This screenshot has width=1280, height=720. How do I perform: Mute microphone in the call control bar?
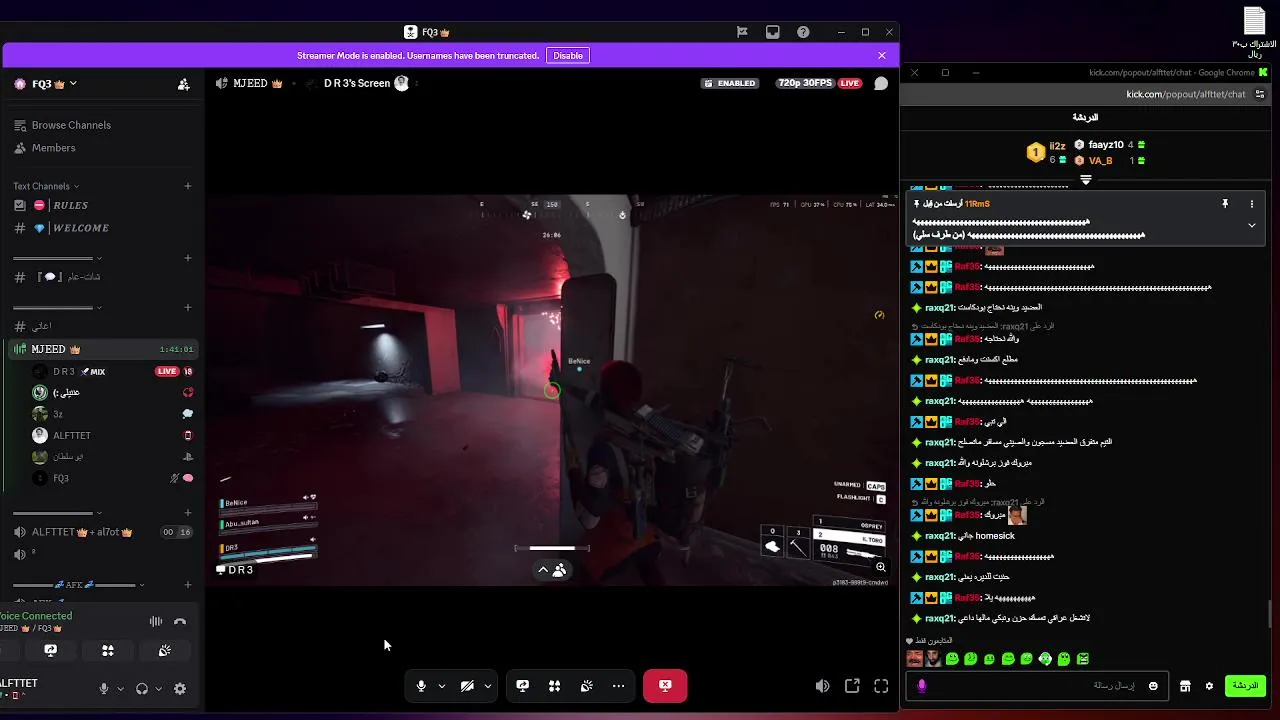421,686
